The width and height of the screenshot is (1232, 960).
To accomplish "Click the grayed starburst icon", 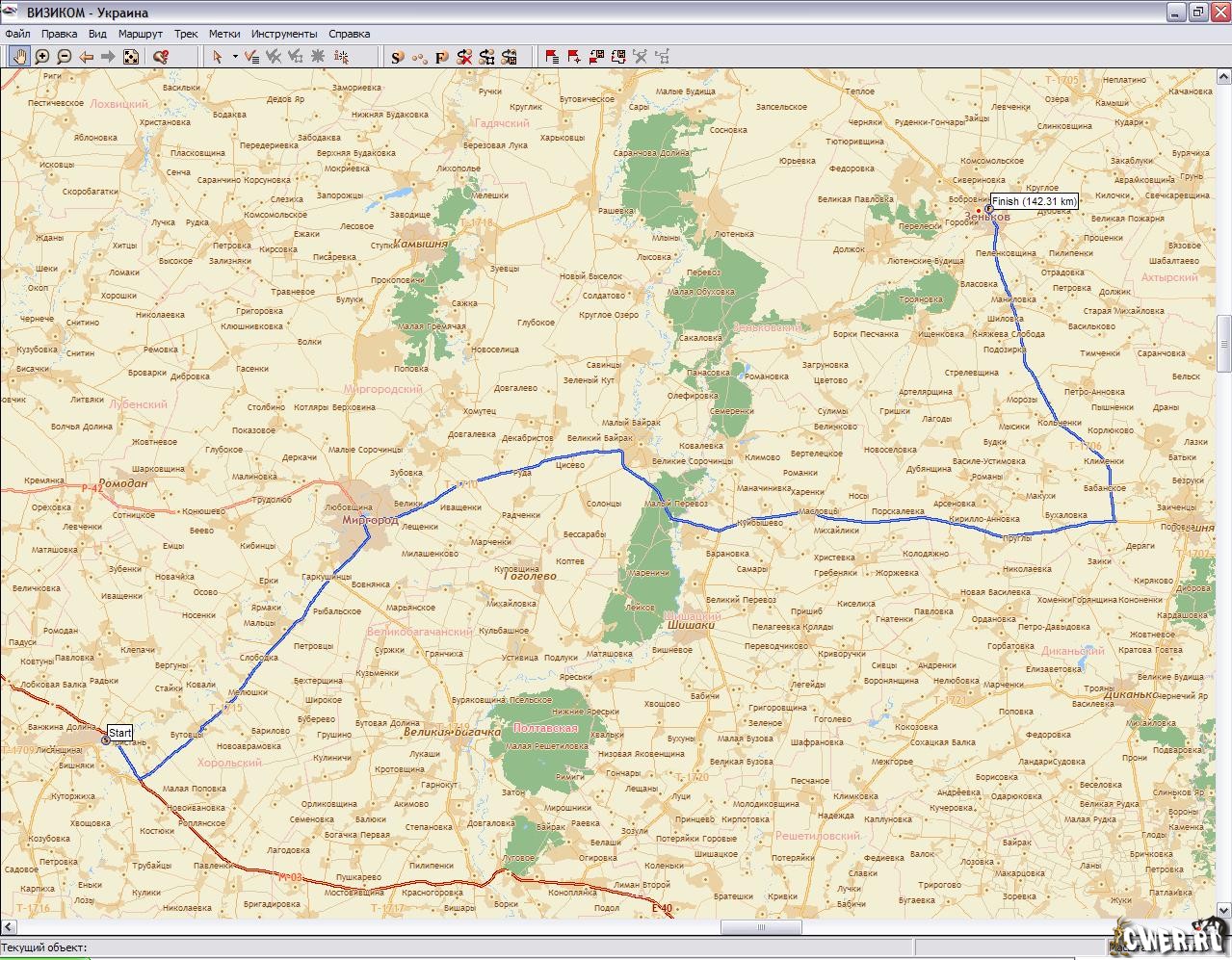I will click(x=318, y=57).
